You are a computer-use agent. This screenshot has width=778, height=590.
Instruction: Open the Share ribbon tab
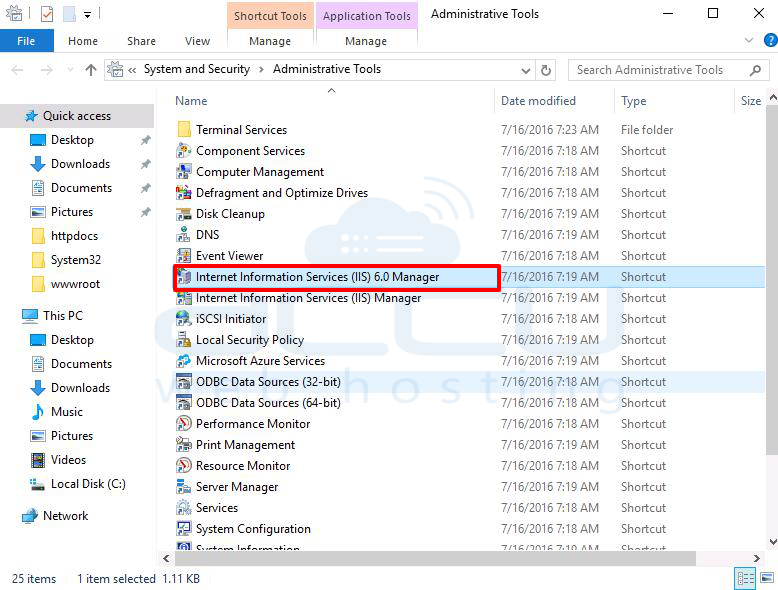[x=141, y=41]
